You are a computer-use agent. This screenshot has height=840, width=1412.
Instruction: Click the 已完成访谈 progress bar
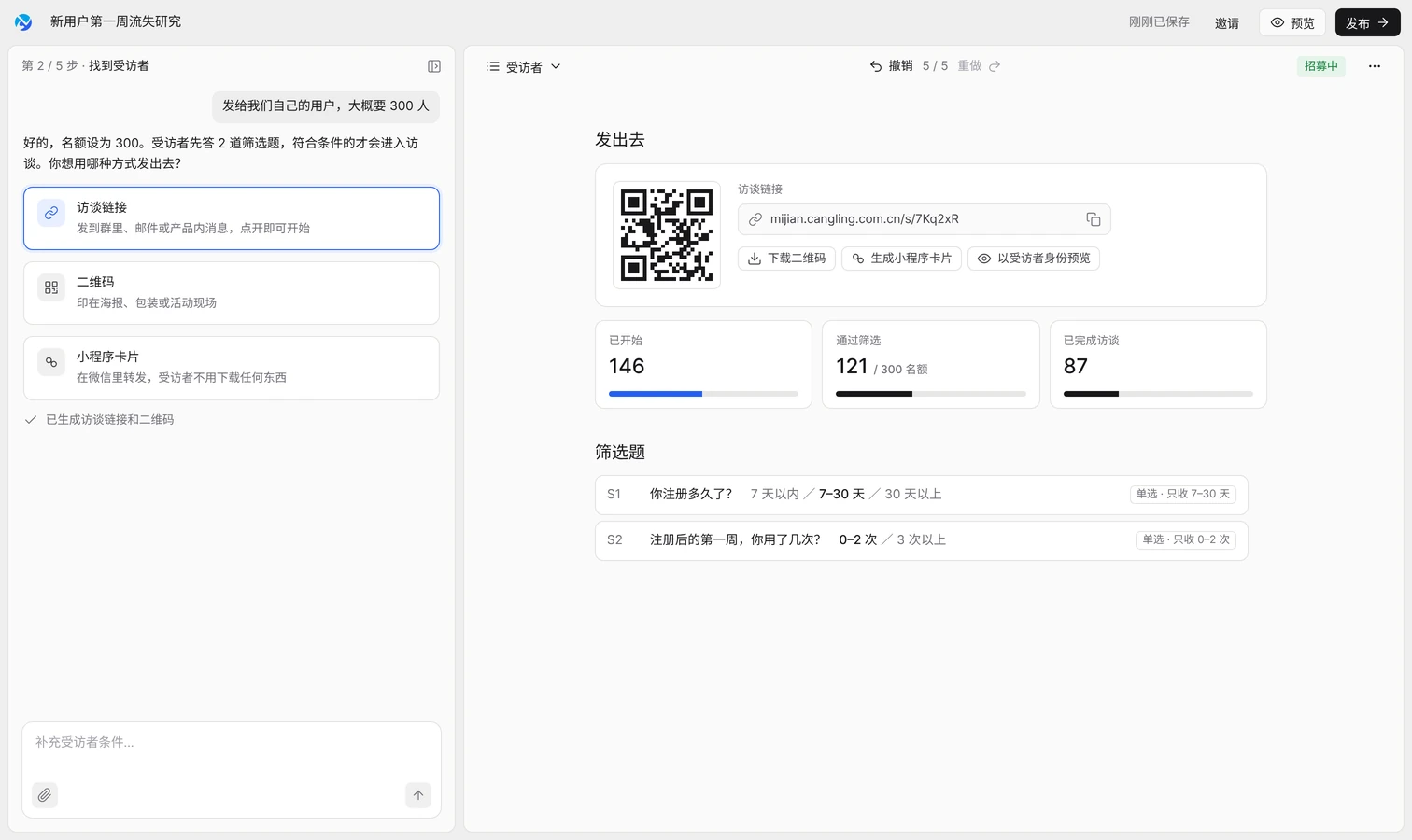tap(1158, 394)
